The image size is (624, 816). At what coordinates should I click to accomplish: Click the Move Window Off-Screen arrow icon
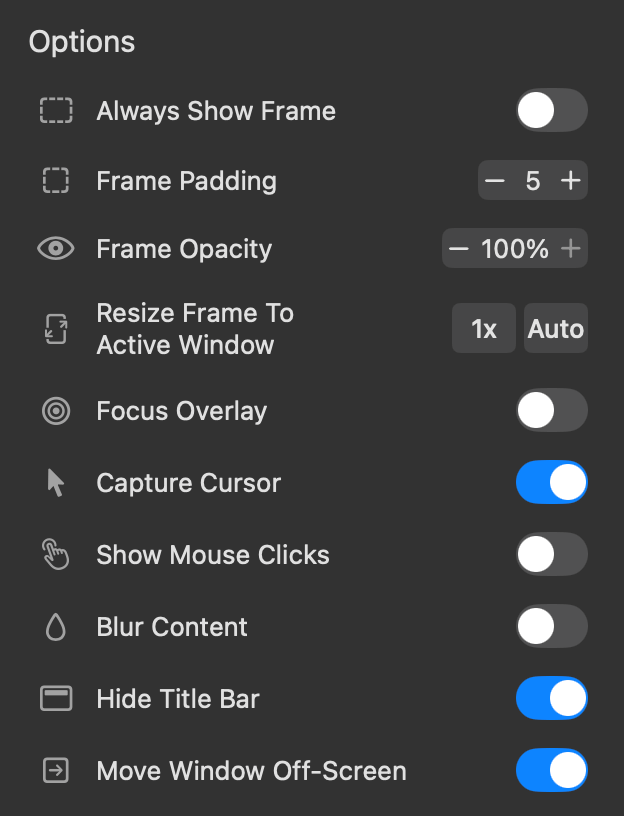tap(56, 771)
